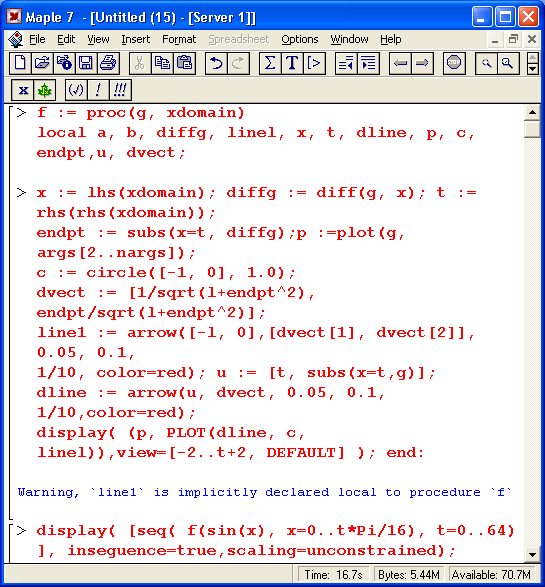
Task: Insert an execution group with the [> icon
Action: click(x=314, y=63)
